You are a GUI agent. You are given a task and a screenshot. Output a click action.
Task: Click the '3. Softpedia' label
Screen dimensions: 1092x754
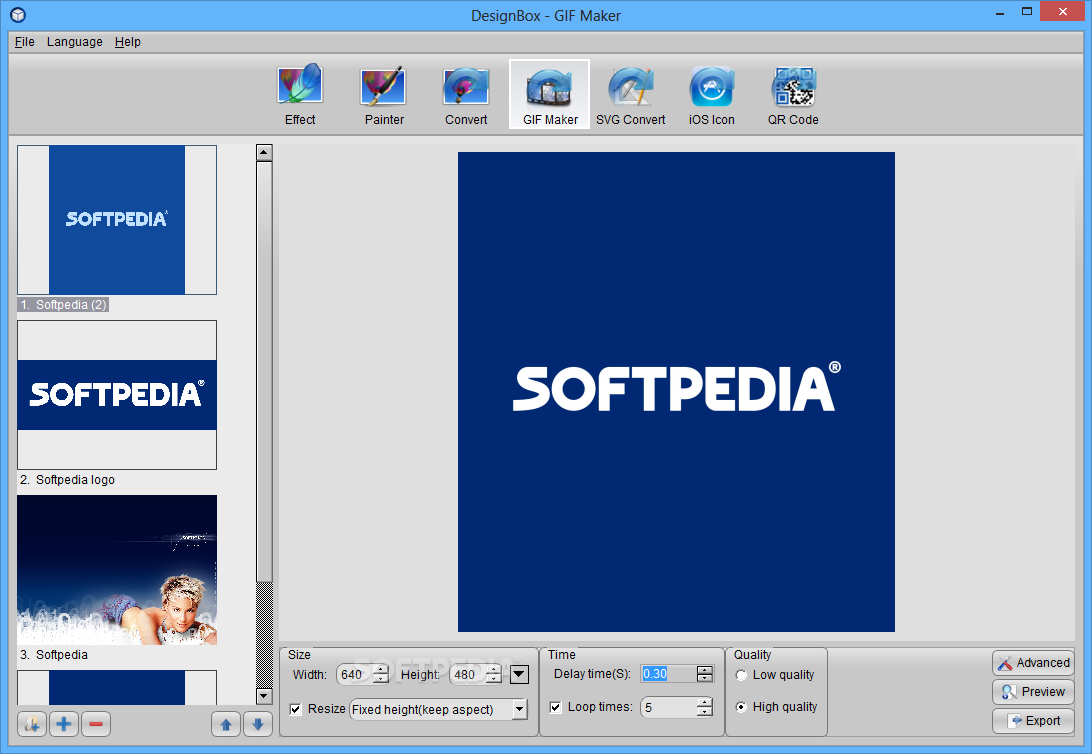(x=54, y=655)
